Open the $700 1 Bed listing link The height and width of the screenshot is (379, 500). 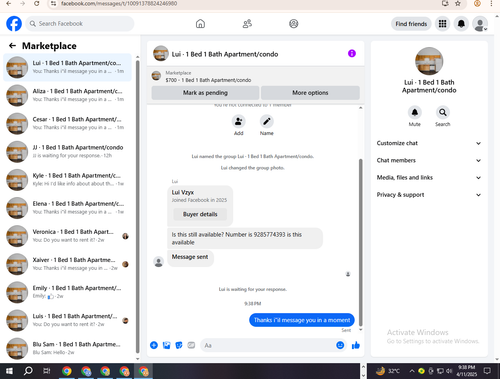click(208, 80)
